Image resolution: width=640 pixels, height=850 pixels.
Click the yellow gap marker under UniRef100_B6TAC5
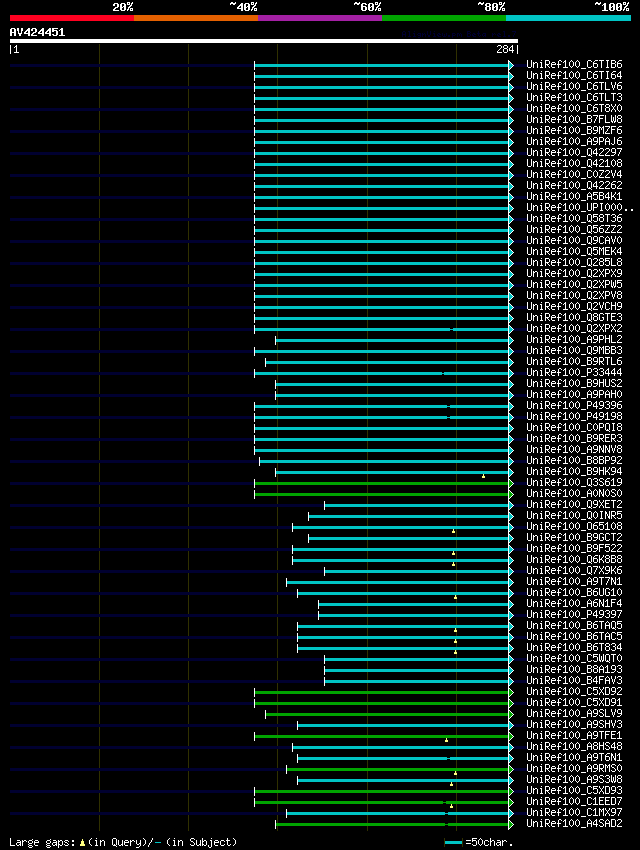coord(455,641)
